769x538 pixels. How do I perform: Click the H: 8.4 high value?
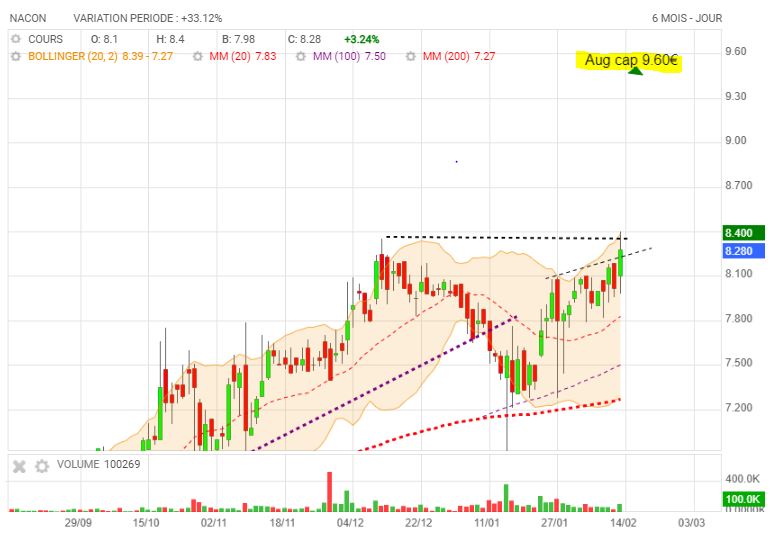click(170, 39)
